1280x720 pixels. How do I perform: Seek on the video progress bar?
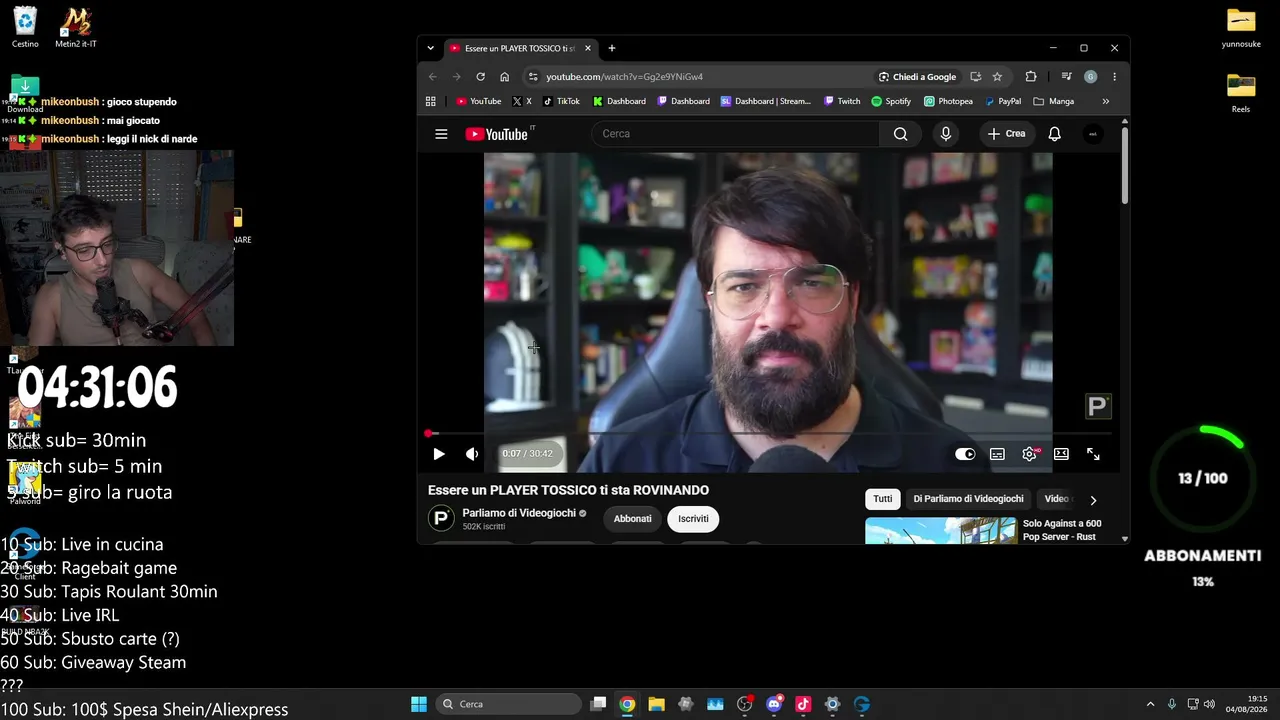coord(769,434)
